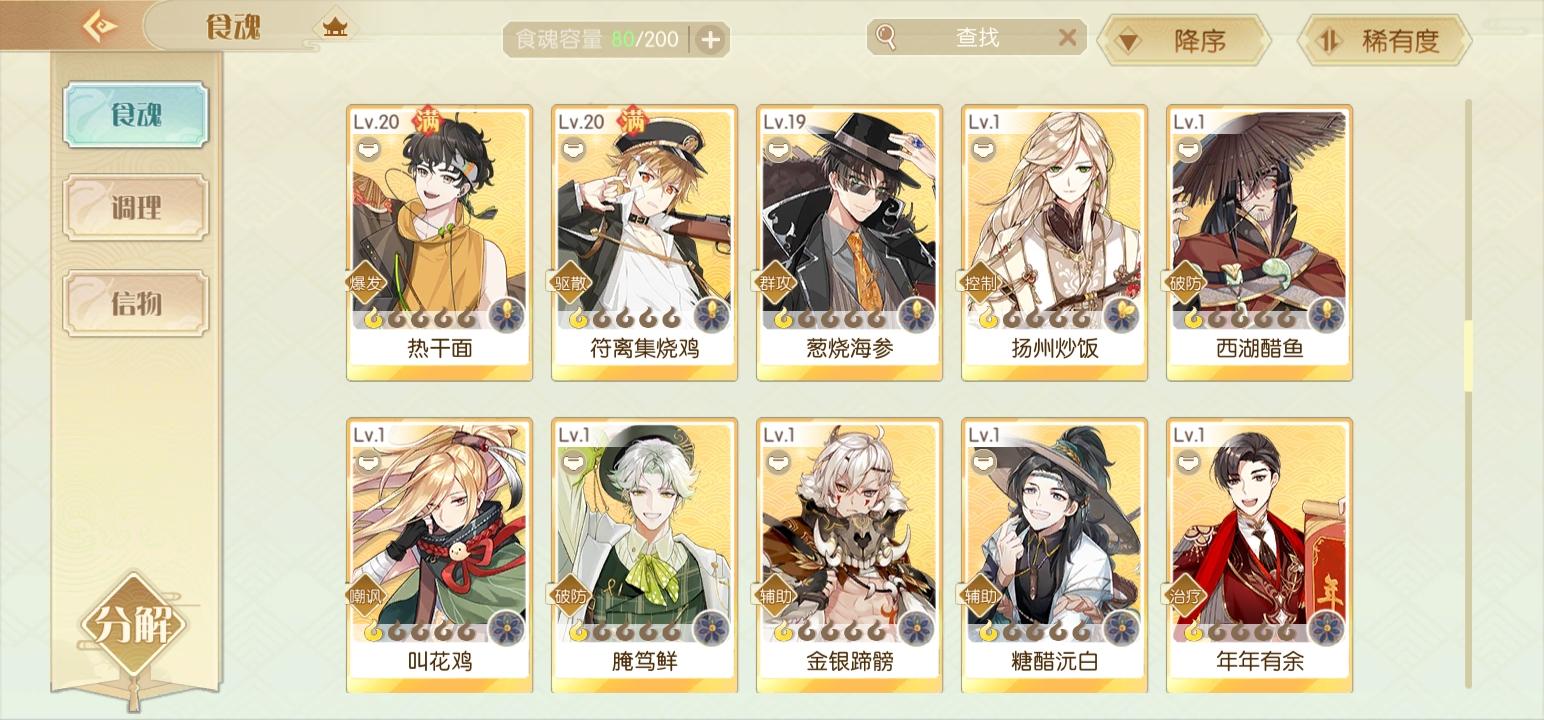This screenshot has height=720, width=1544.
Task: Clear the search field with X
Action: point(1067,38)
